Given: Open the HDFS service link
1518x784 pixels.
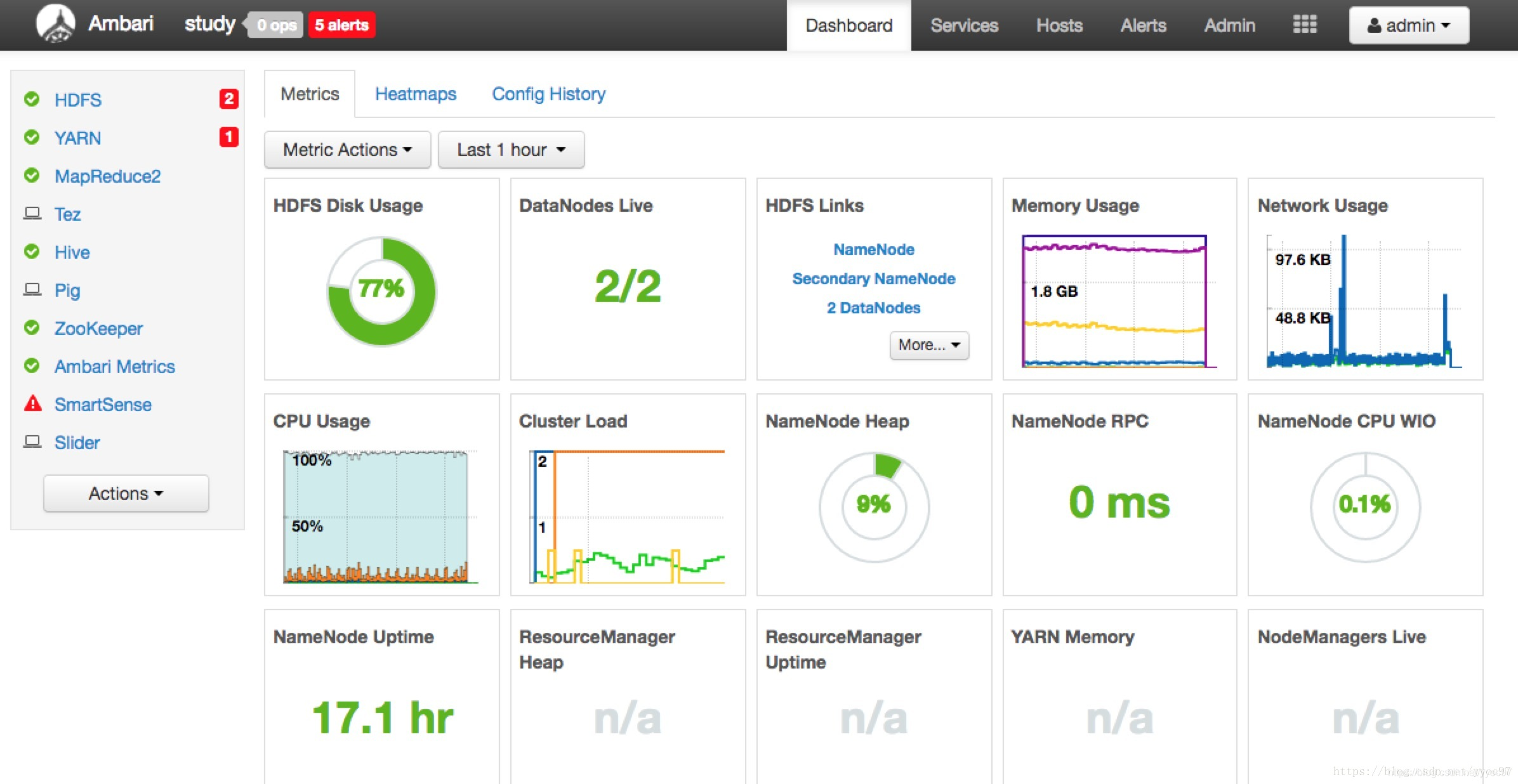Looking at the screenshot, I should (78, 100).
